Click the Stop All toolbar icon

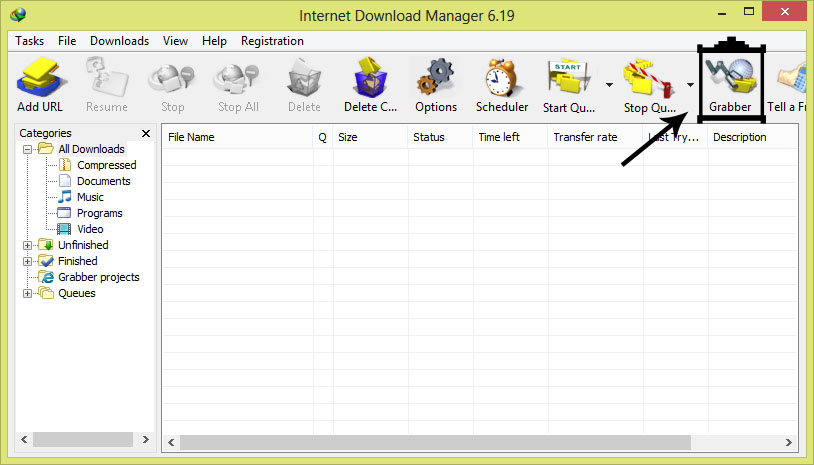pyautogui.click(x=238, y=78)
